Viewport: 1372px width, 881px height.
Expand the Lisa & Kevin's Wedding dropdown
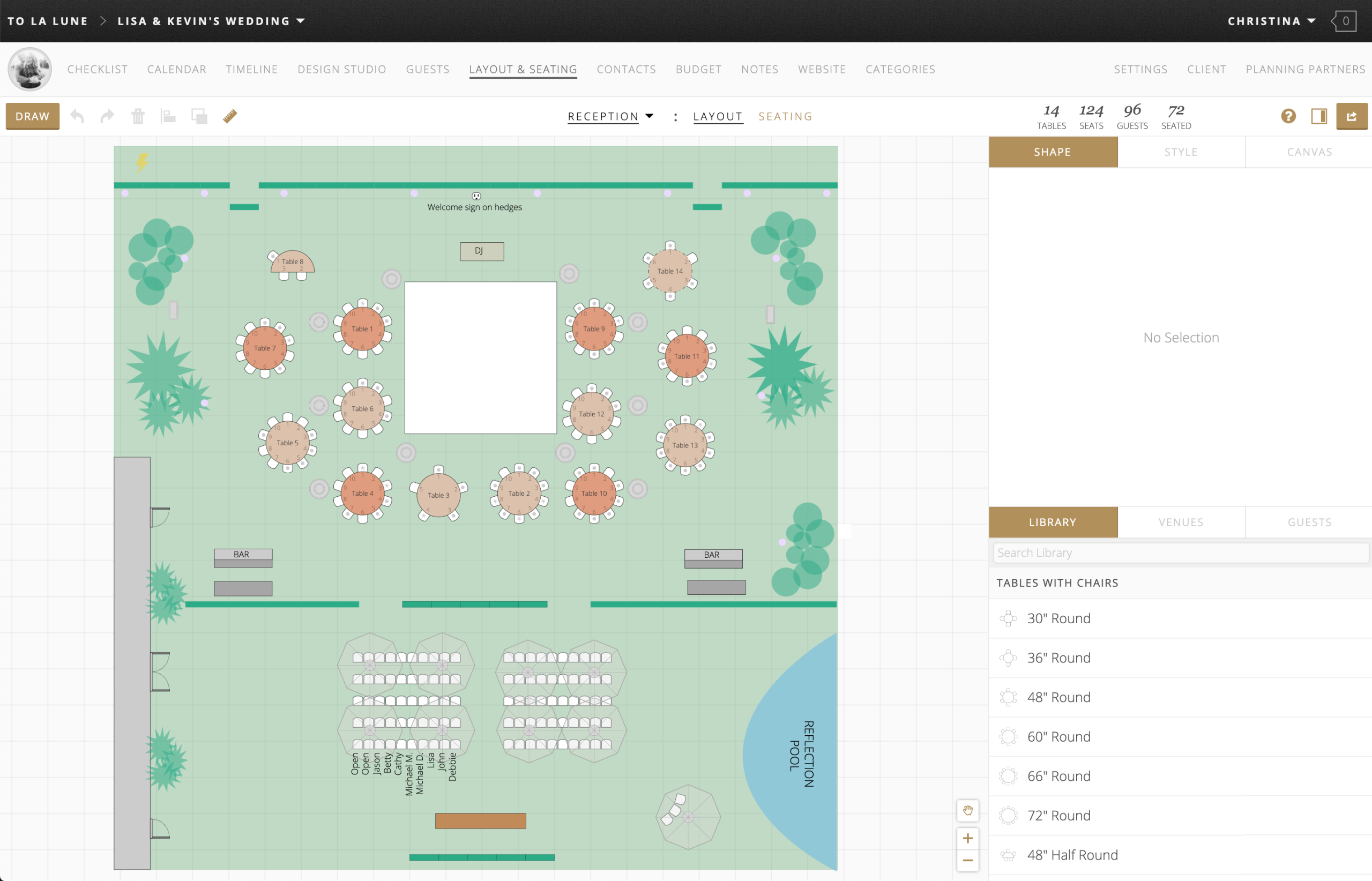(301, 20)
